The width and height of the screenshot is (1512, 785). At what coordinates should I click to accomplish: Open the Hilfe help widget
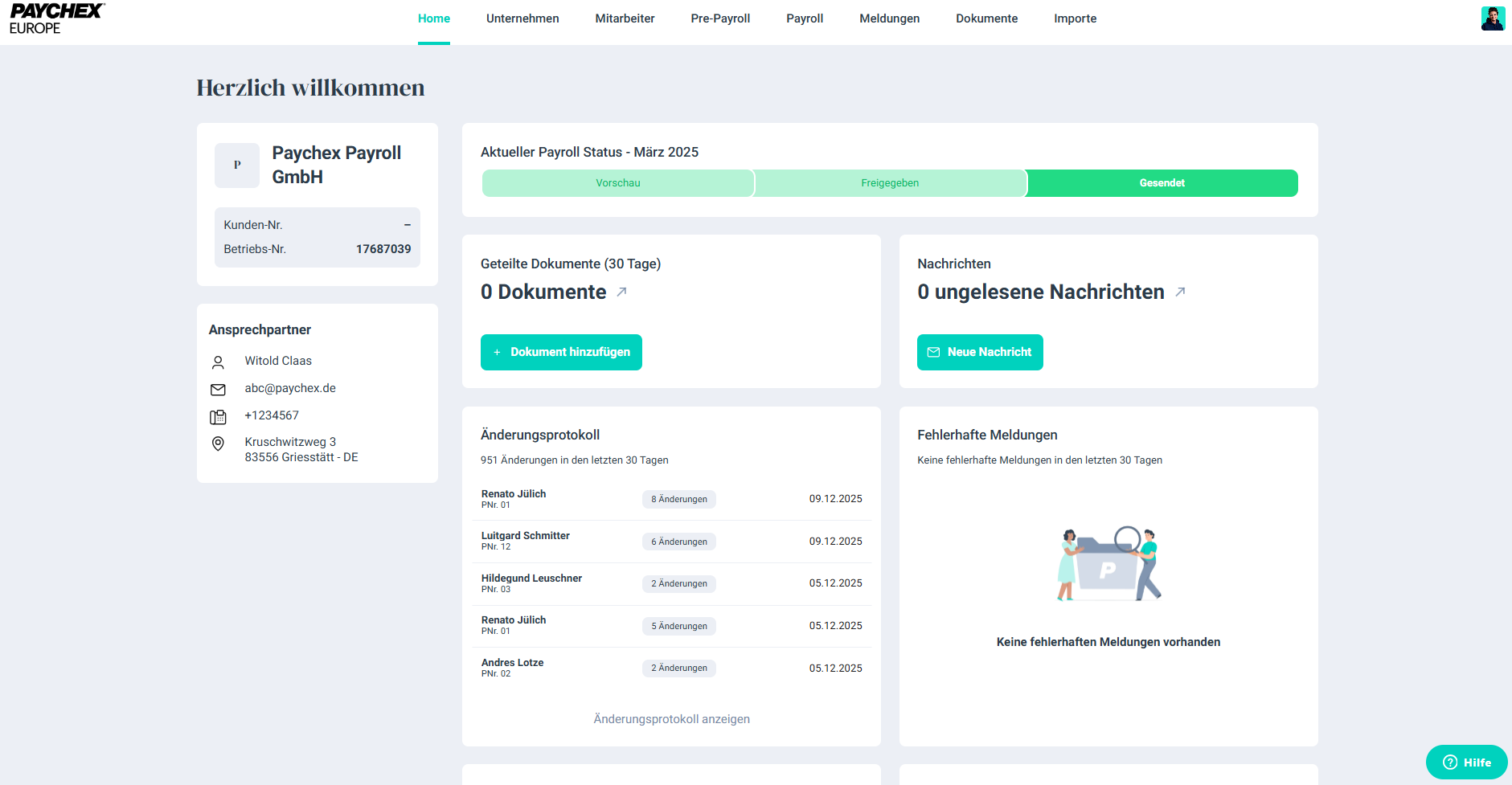click(x=1466, y=763)
